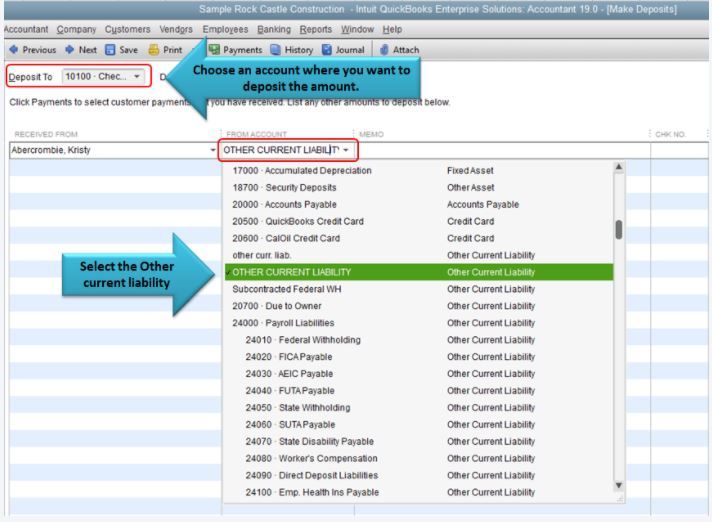Click scroll up arrow in account list

pos(618,167)
